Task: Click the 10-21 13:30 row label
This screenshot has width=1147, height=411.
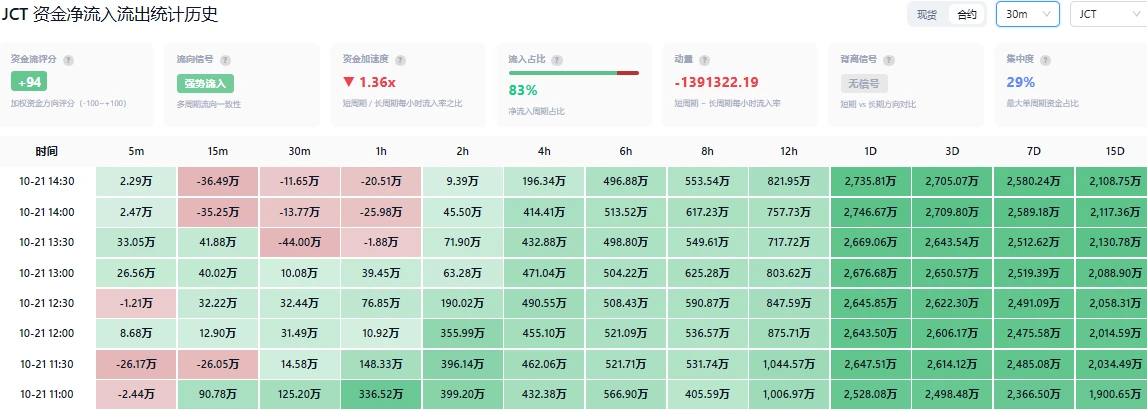Action: click(x=47, y=242)
